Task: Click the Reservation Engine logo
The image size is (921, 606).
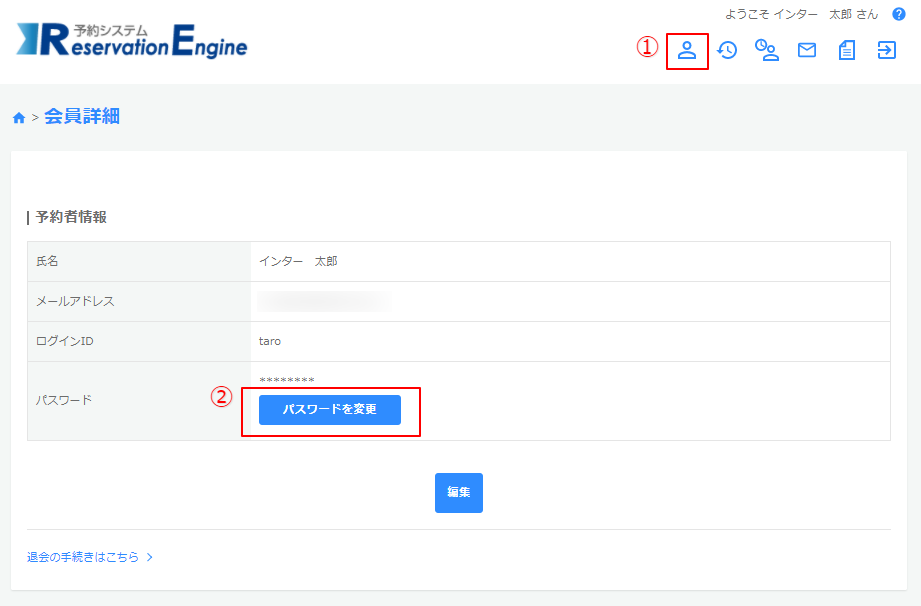Action: click(x=131, y=39)
